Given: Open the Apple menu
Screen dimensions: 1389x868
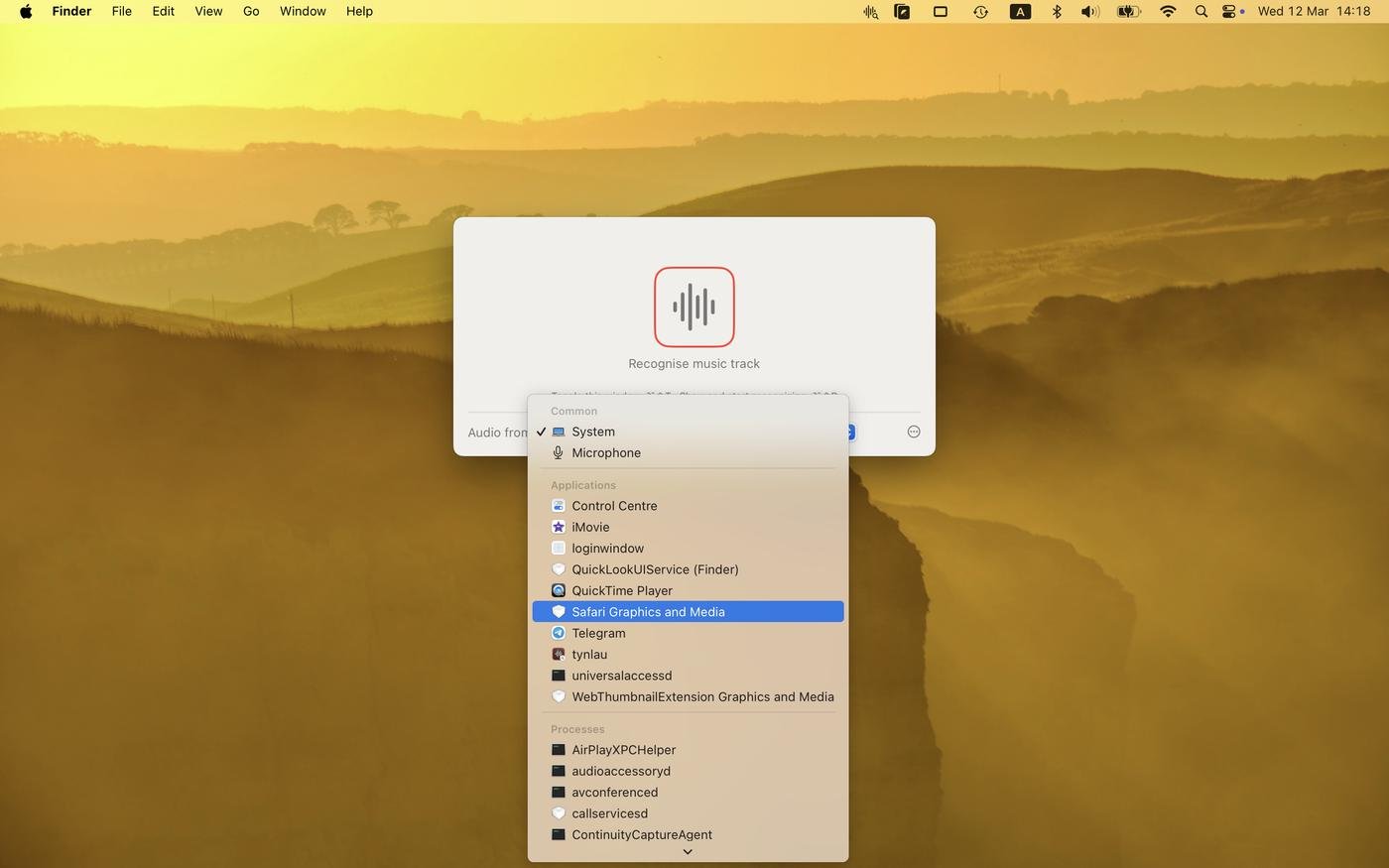Looking at the screenshot, I should click(26, 12).
